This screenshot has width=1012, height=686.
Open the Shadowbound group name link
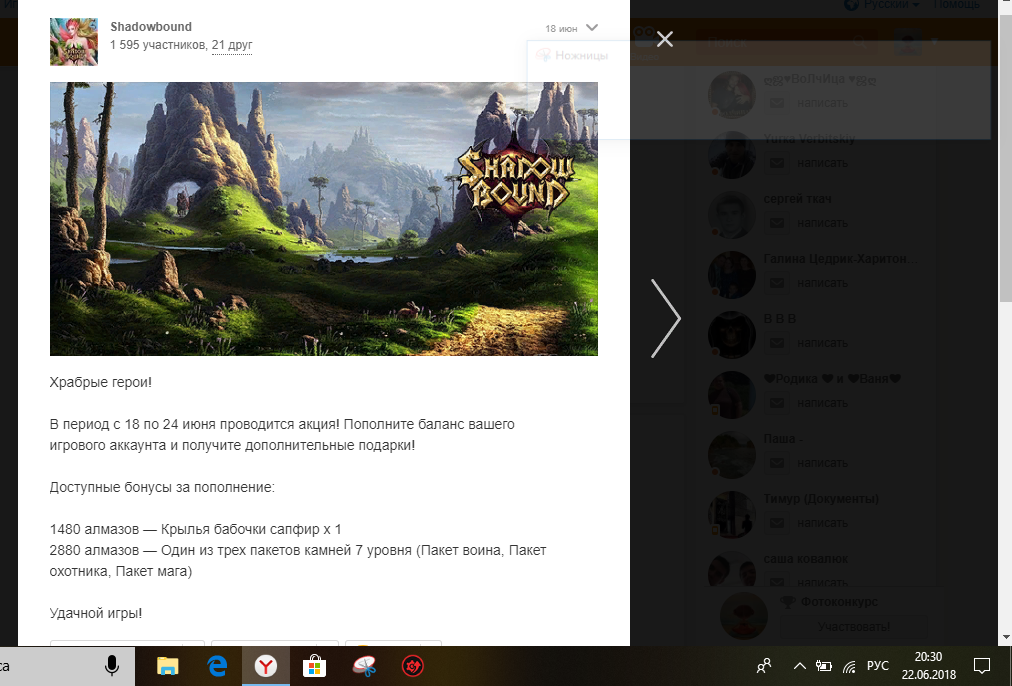151,26
